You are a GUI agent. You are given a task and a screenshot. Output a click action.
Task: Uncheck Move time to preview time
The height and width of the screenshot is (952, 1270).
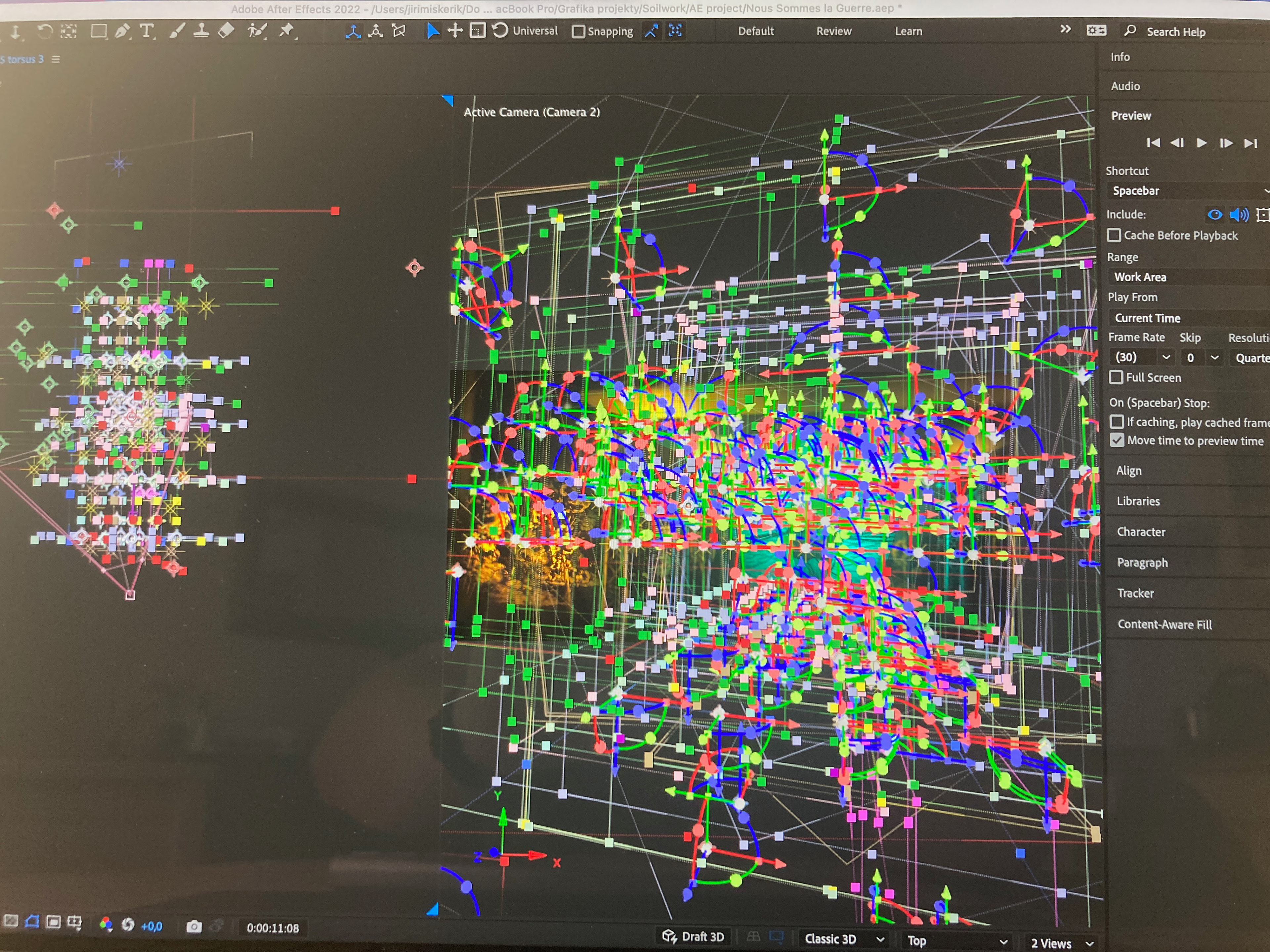[1117, 441]
